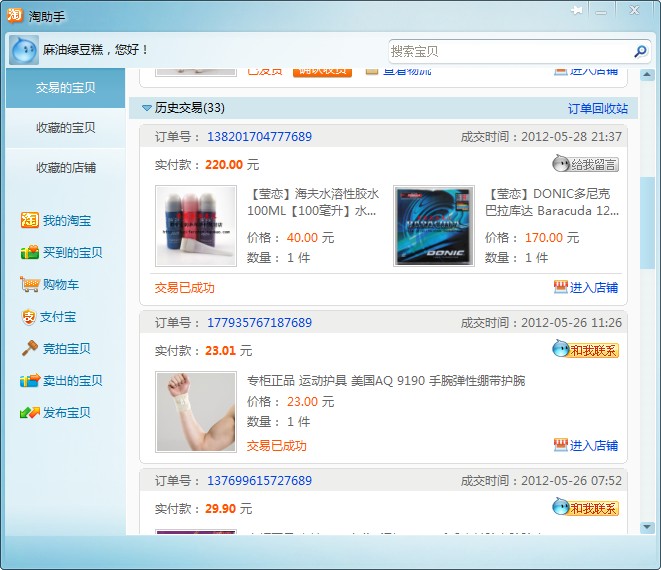Click the vertical scrollbar thumb

coord(647,223)
